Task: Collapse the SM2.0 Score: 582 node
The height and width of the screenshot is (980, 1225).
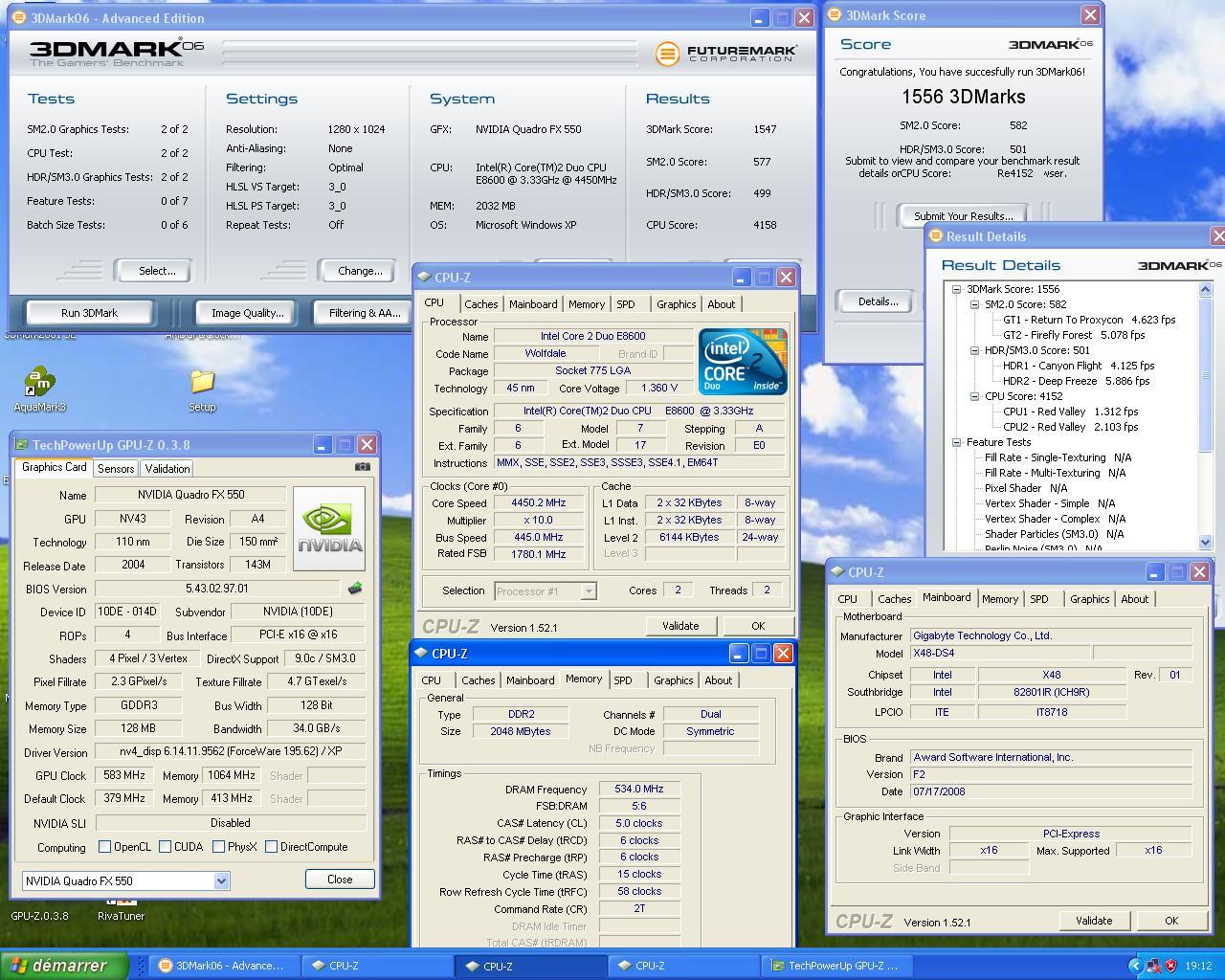Action: 975,304
